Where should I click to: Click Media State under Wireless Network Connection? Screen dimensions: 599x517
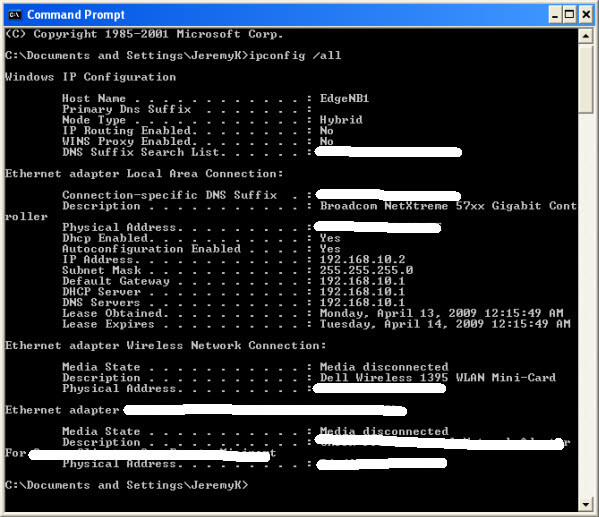[x=384, y=367]
